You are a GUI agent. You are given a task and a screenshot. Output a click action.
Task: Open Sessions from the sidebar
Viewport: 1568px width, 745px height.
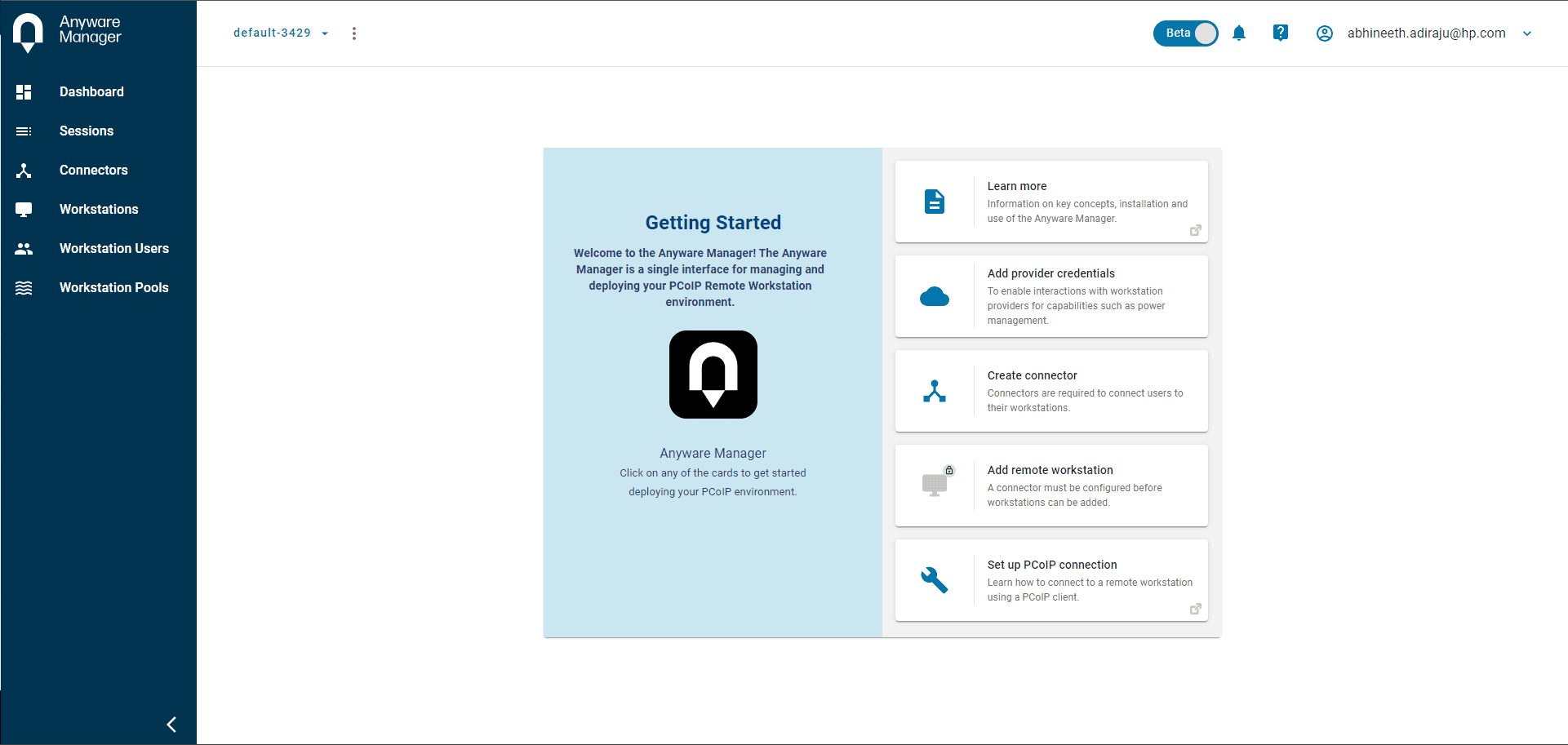click(87, 131)
